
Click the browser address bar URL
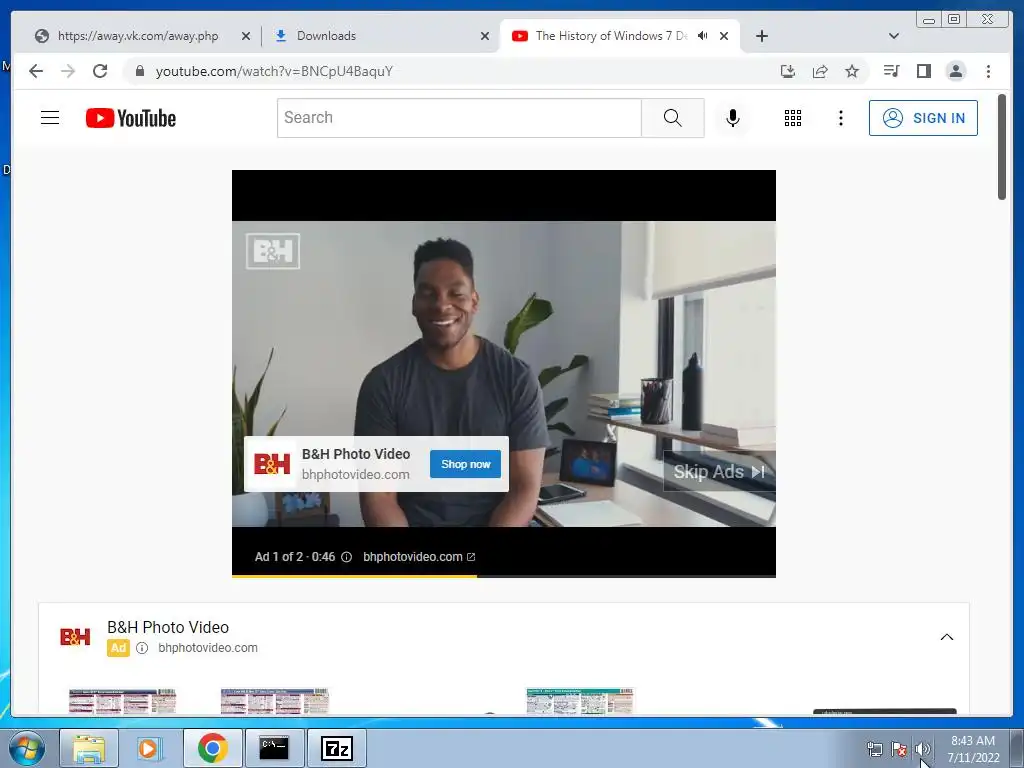(x=274, y=71)
